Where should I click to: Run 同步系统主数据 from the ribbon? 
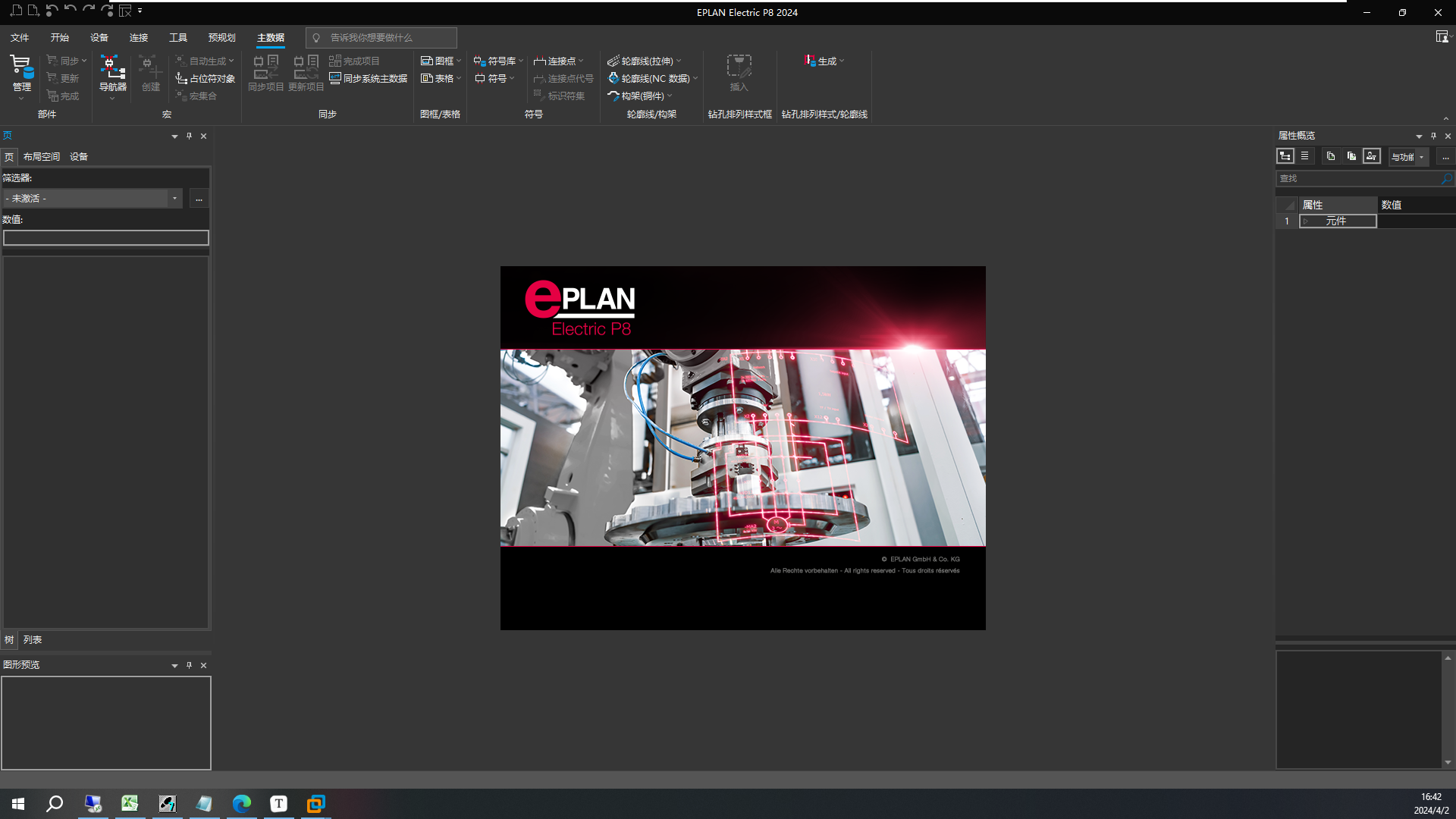[368, 78]
